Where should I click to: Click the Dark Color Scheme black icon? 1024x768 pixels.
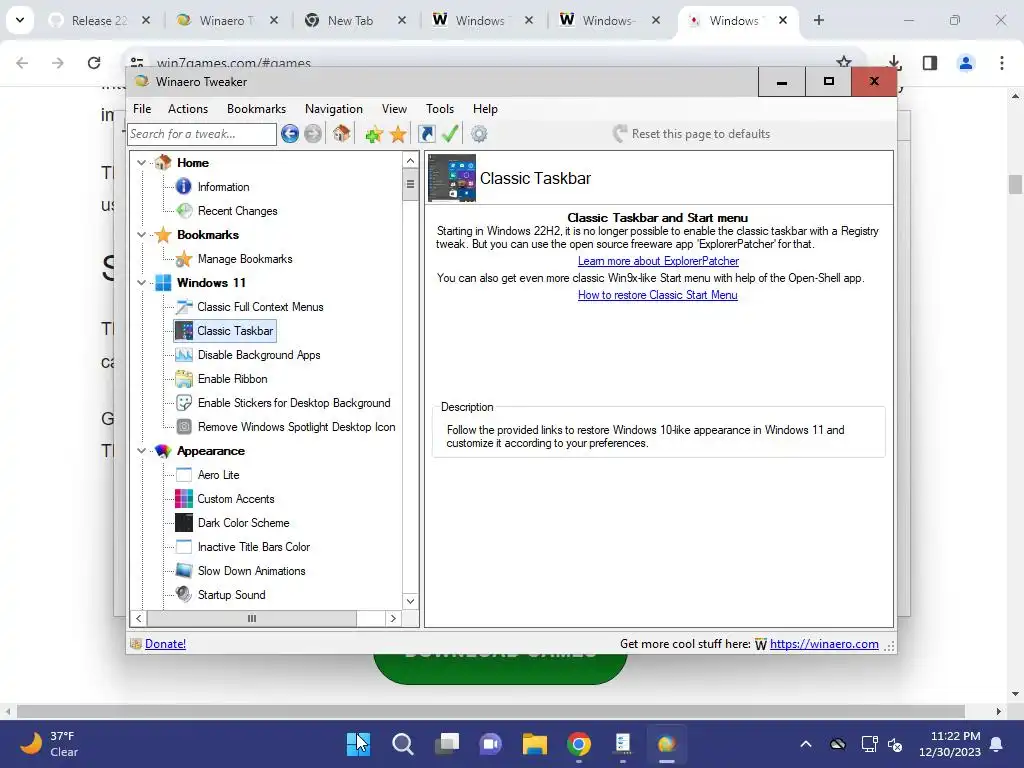click(184, 522)
